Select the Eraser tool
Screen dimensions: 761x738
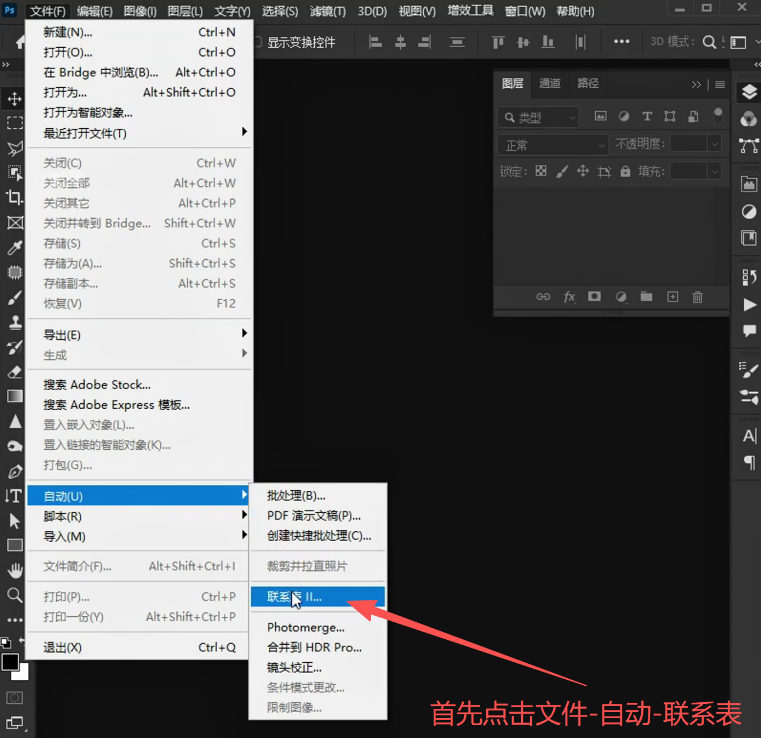click(15, 372)
